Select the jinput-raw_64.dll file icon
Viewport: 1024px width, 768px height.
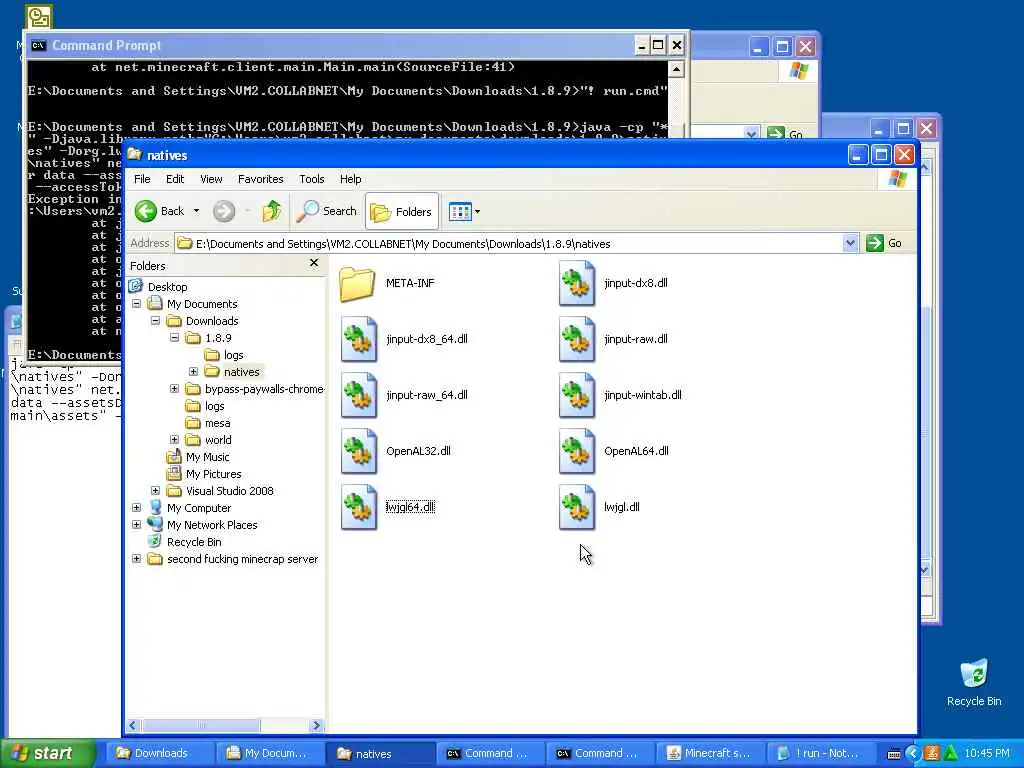pos(359,395)
